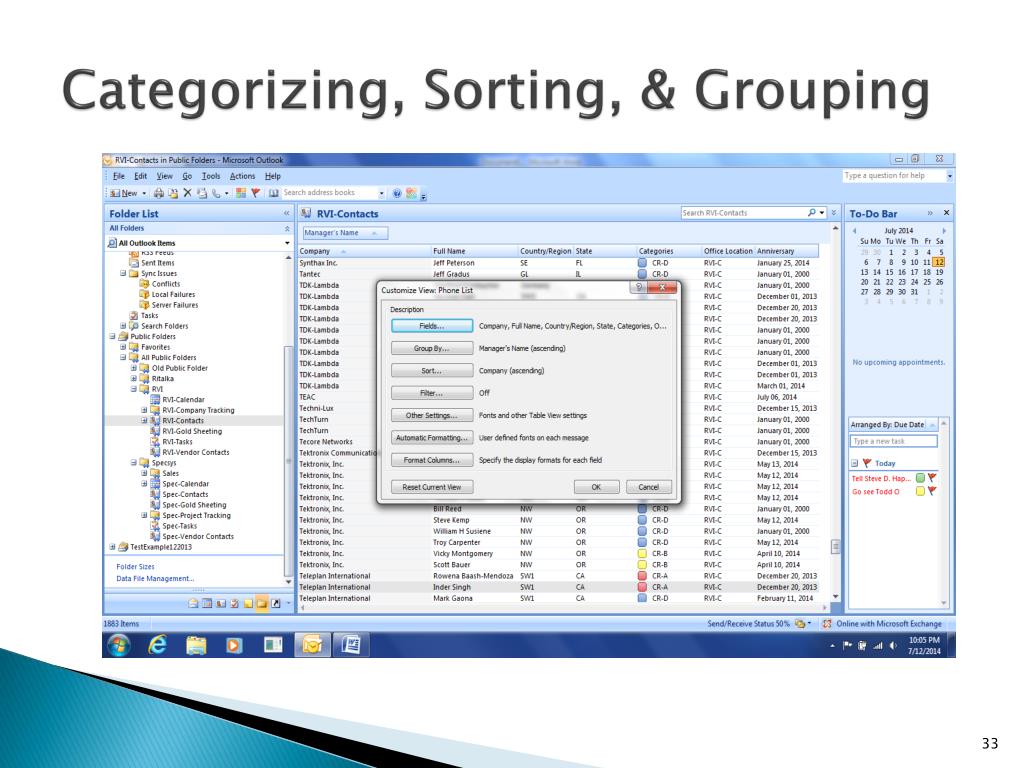
Task: Click the Format Columns... button
Action: (432, 460)
